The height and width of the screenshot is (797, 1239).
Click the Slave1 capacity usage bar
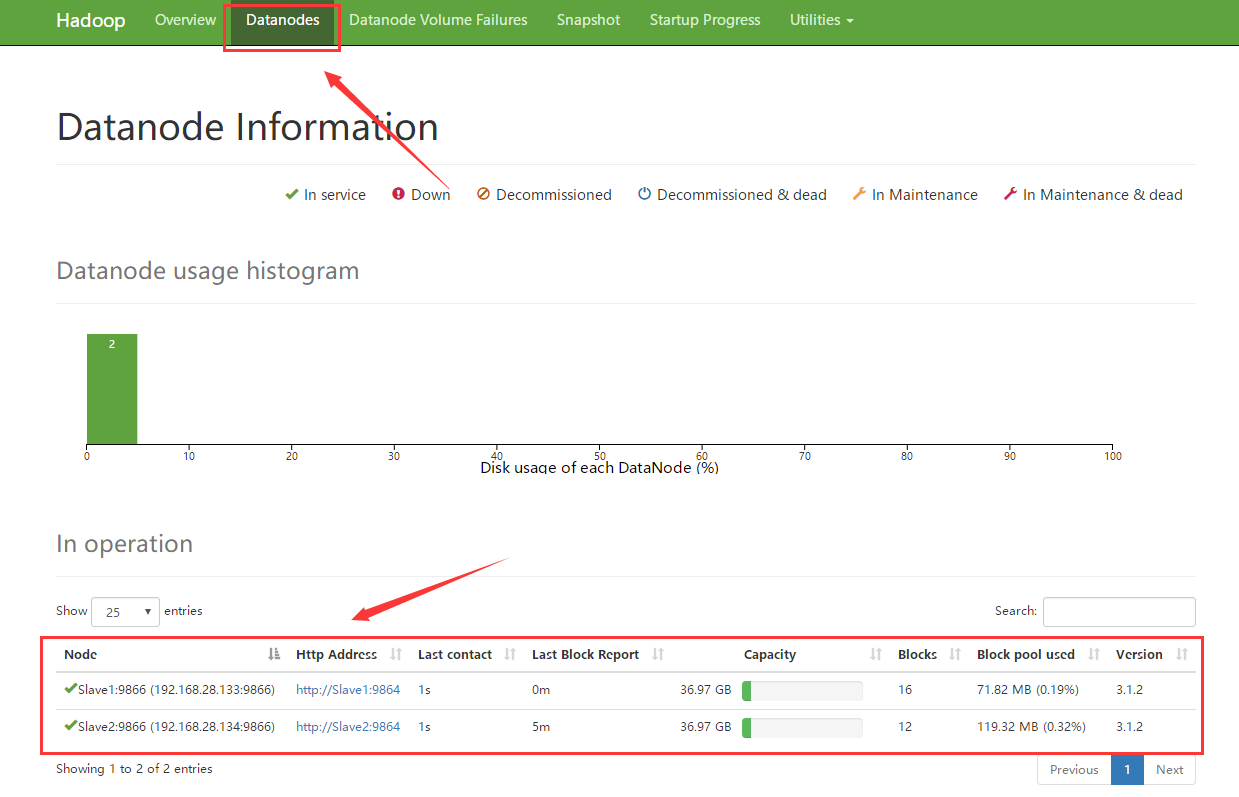[802, 690]
